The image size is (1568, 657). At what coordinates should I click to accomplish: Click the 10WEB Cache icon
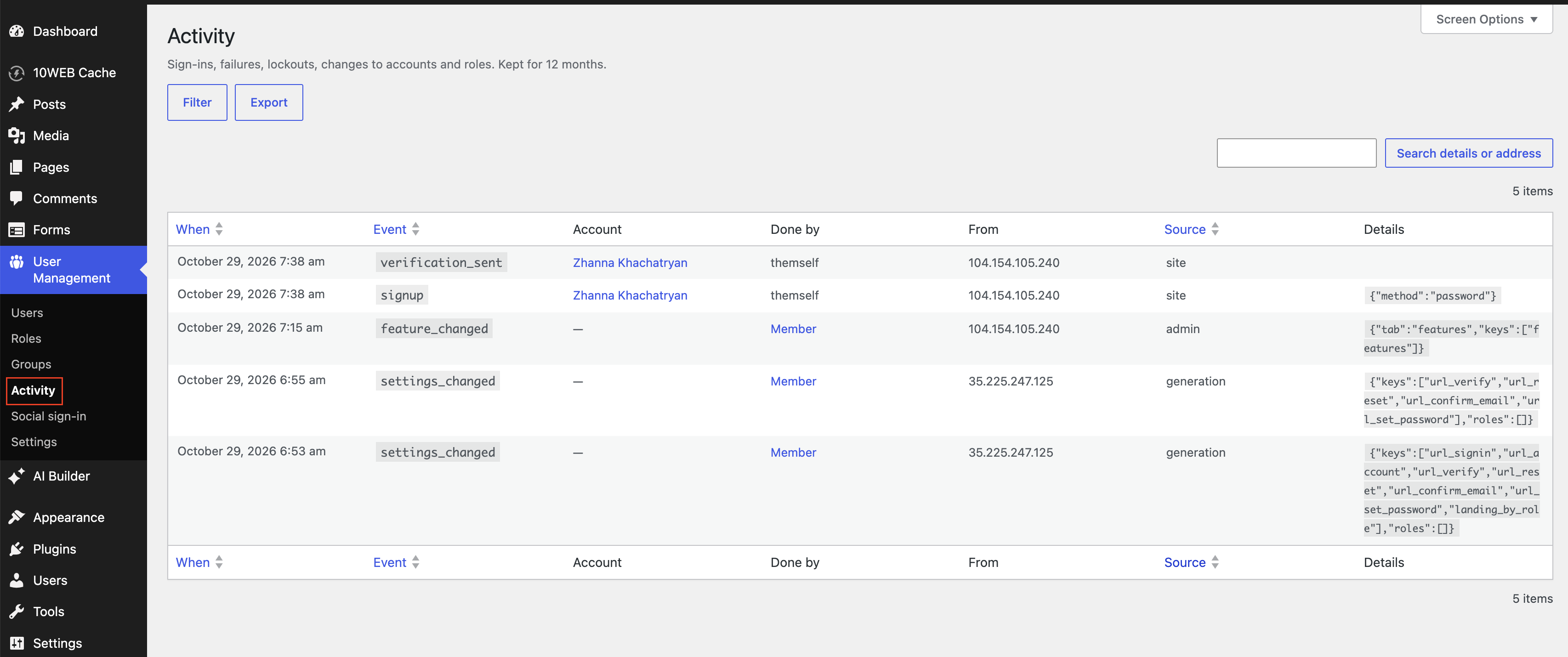pyautogui.click(x=17, y=73)
